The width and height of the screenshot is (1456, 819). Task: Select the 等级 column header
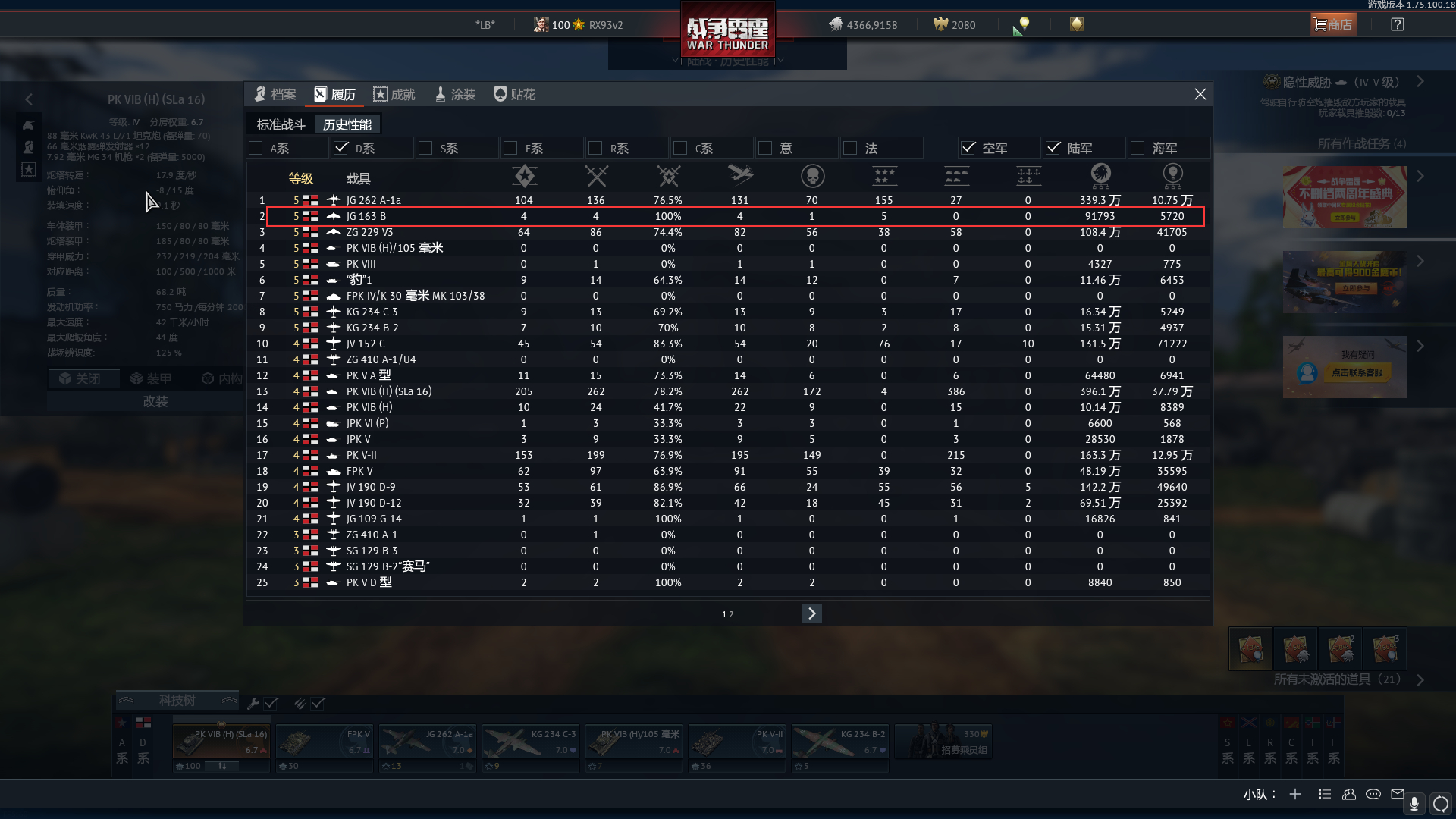coord(301,178)
